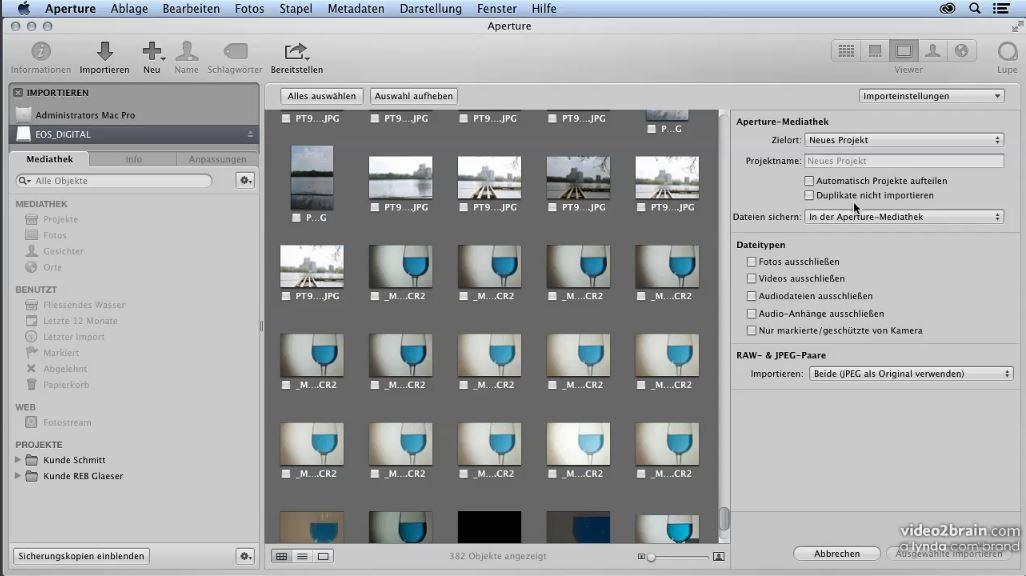Open the Bearbeiten menu
The height and width of the screenshot is (576, 1026).
[191, 9]
